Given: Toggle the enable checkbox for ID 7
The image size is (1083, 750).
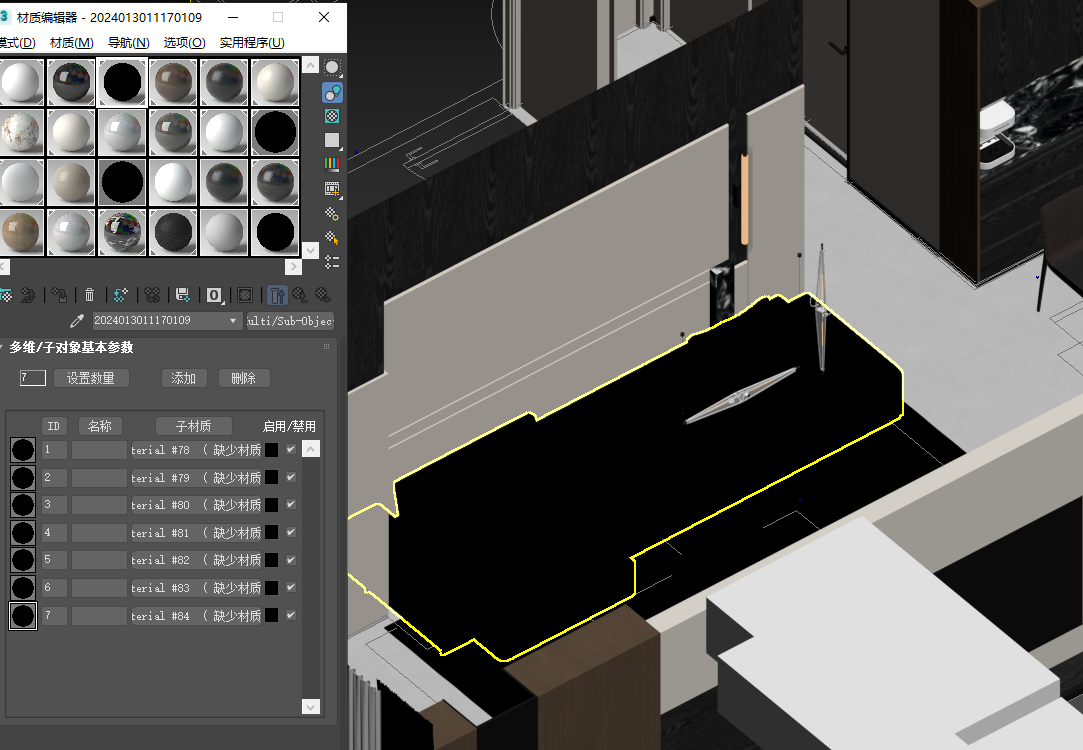Looking at the screenshot, I should point(291,615).
